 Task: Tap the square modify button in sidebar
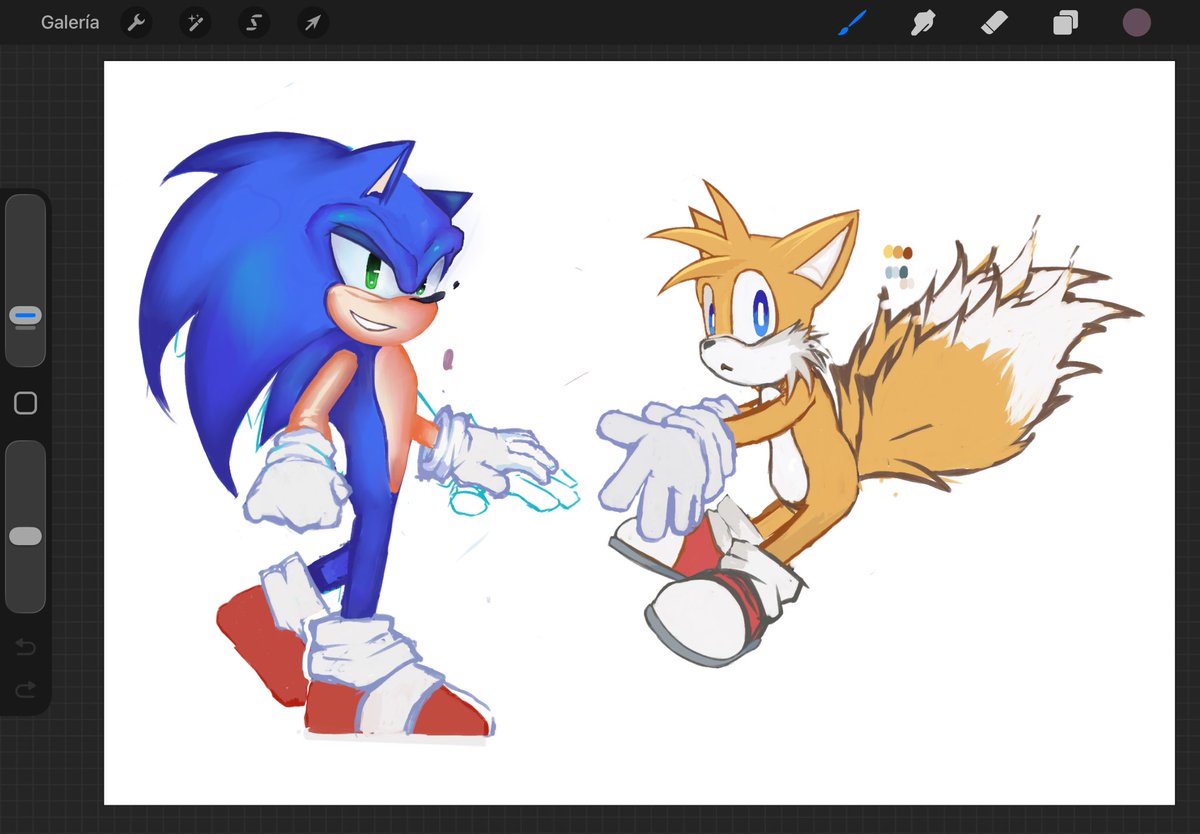pyautogui.click(x=25, y=403)
